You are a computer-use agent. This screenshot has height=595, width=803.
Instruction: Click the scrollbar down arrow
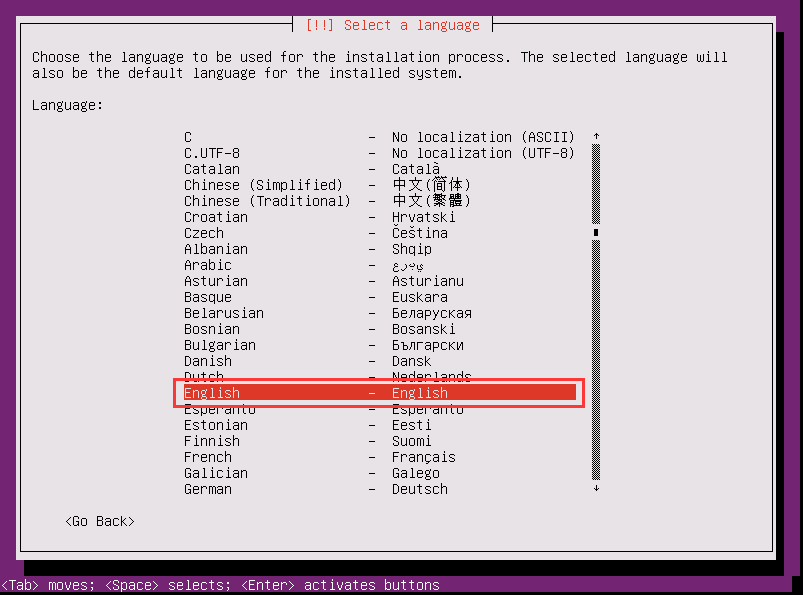pos(596,488)
